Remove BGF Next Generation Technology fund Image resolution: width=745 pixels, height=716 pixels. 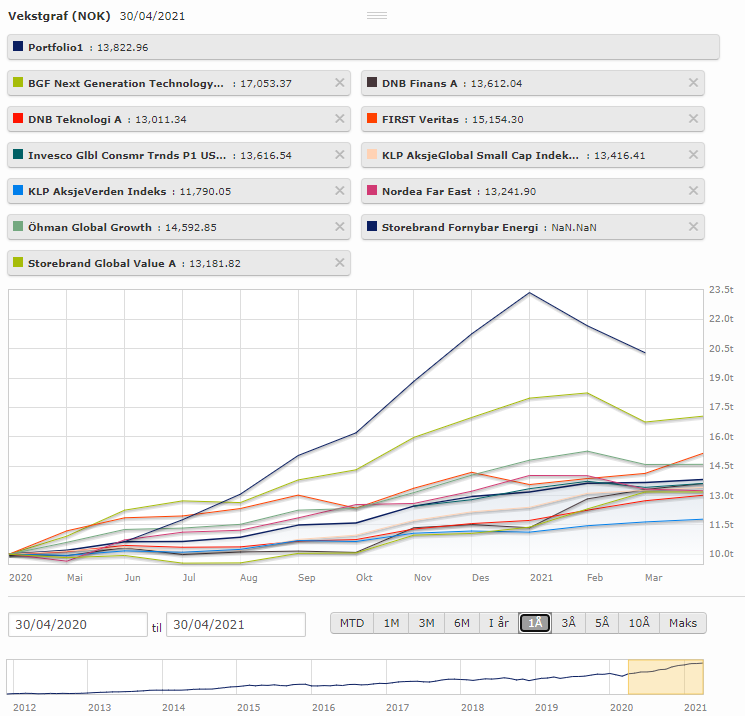[x=339, y=83]
